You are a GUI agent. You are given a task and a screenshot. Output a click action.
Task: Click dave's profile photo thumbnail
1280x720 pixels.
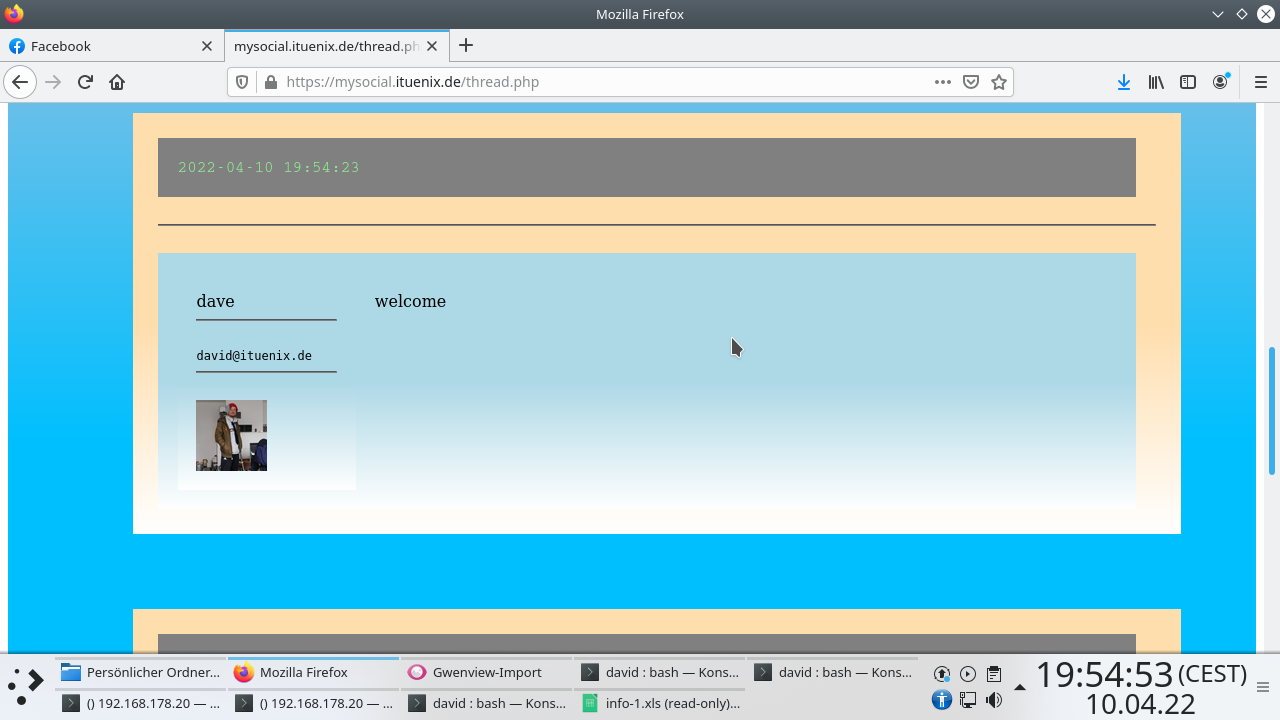click(231, 435)
